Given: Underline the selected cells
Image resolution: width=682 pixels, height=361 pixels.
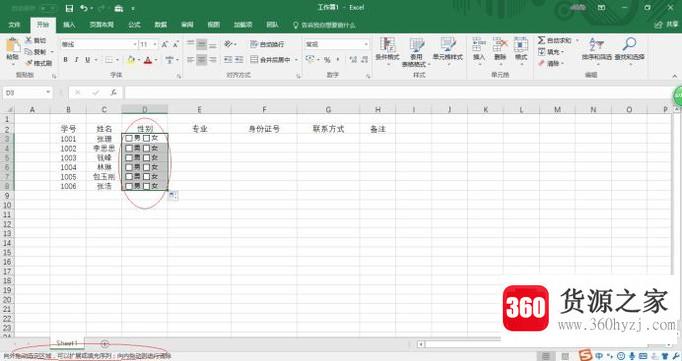Looking at the screenshot, I should pos(87,60).
